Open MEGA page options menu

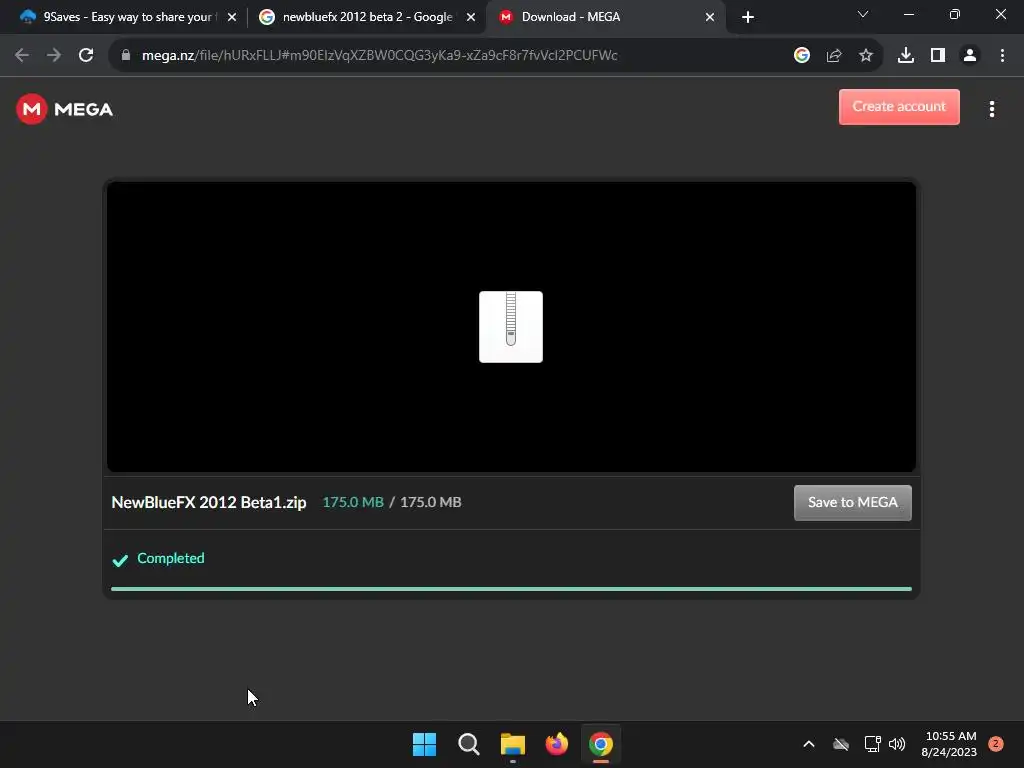point(991,109)
